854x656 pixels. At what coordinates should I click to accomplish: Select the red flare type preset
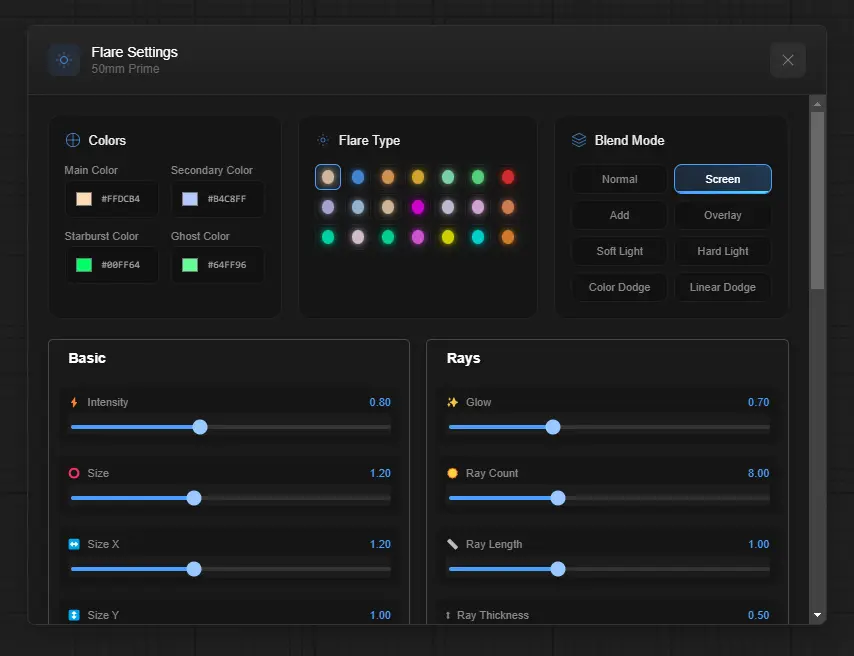click(508, 177)
